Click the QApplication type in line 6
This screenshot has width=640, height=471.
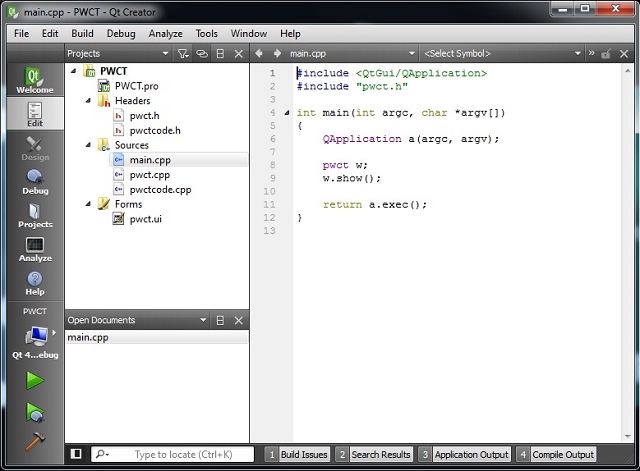(x=362, y=139)
